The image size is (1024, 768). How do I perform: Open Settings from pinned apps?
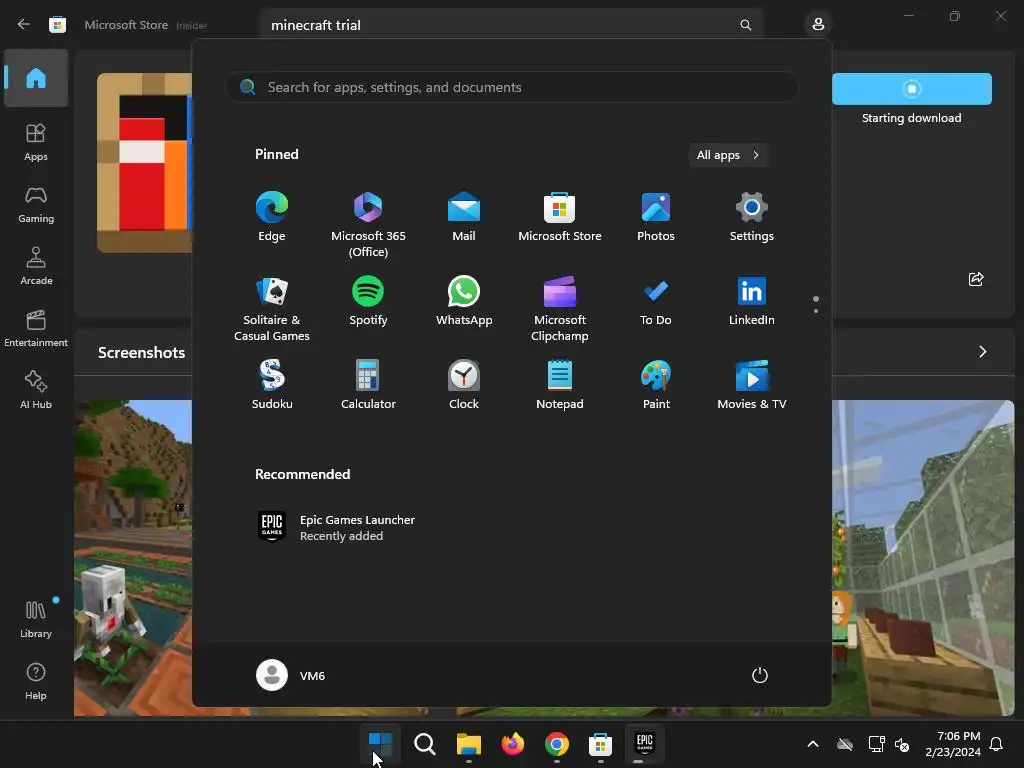(x=752, y=217)
